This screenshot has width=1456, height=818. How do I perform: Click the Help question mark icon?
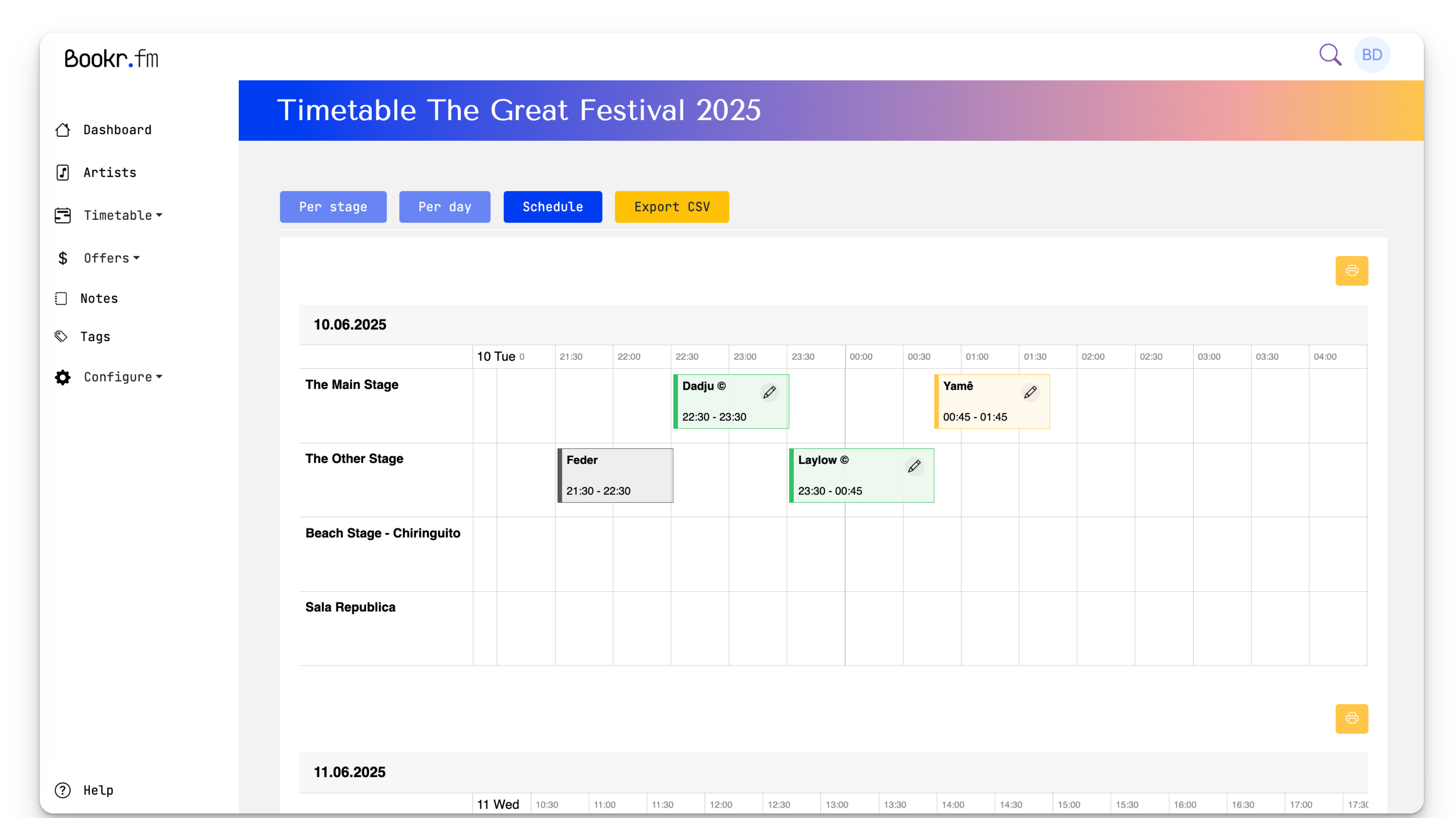click(63, 790)
